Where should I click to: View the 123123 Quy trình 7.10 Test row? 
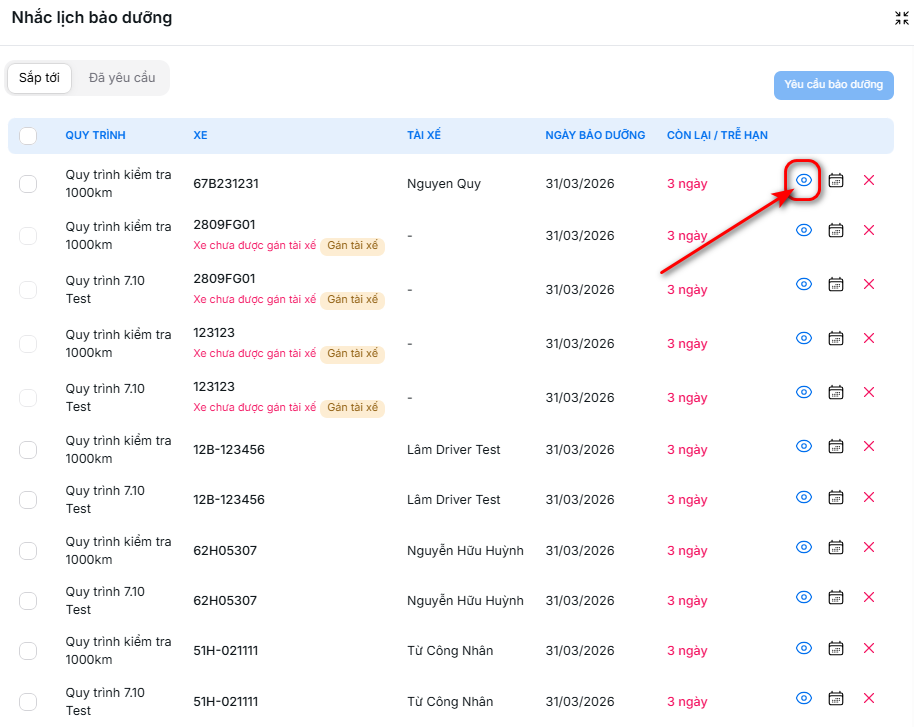coord(803,392)
